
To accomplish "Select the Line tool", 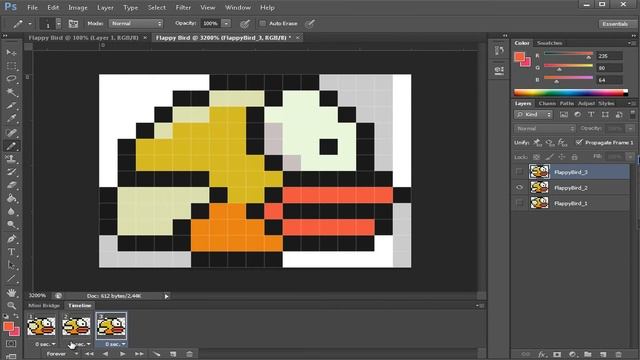I will point(11,279).
